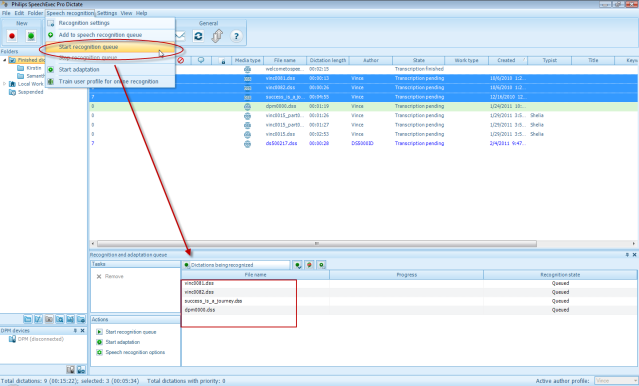Click the red new dictation record button
Image resolution: width=639 pixels, height=386 pixels.
pos(12,36)
